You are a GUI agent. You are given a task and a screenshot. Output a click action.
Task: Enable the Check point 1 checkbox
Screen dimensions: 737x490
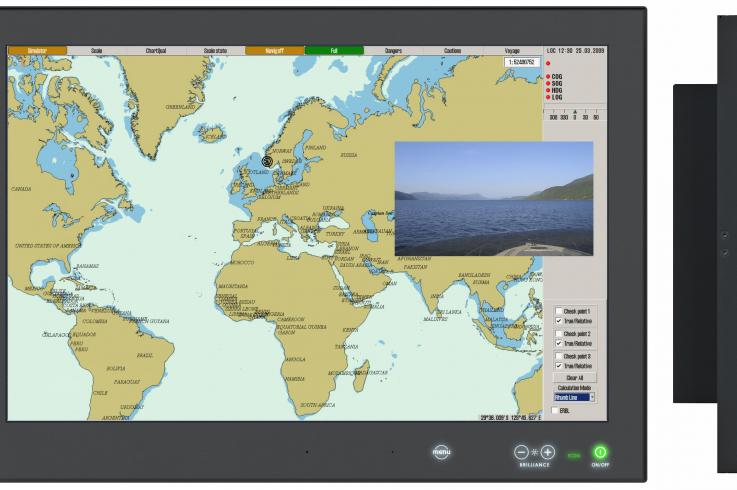pos(558,311)
